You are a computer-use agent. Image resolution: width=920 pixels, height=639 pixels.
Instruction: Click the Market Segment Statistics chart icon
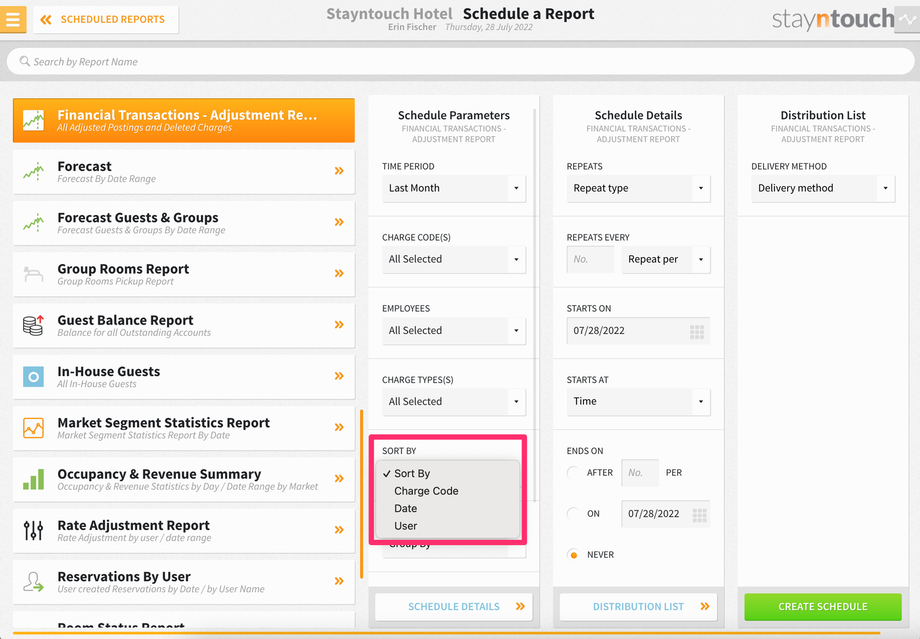(x=33, y=428)
